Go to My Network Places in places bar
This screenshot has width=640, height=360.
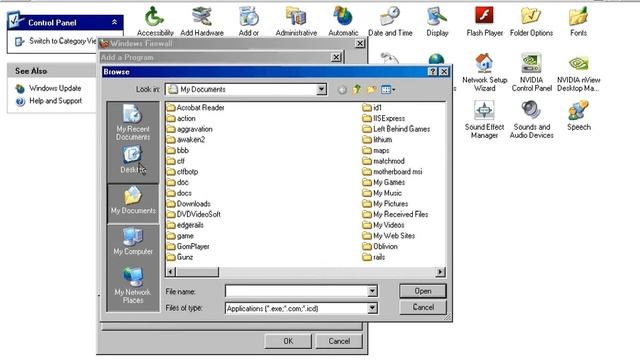[133, 285]
